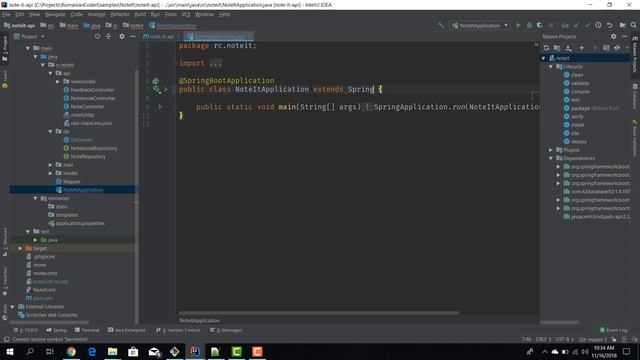This screenshot has height=360, width=640.
Task: Click the Windows Start button
Action: tap(9, 351)
